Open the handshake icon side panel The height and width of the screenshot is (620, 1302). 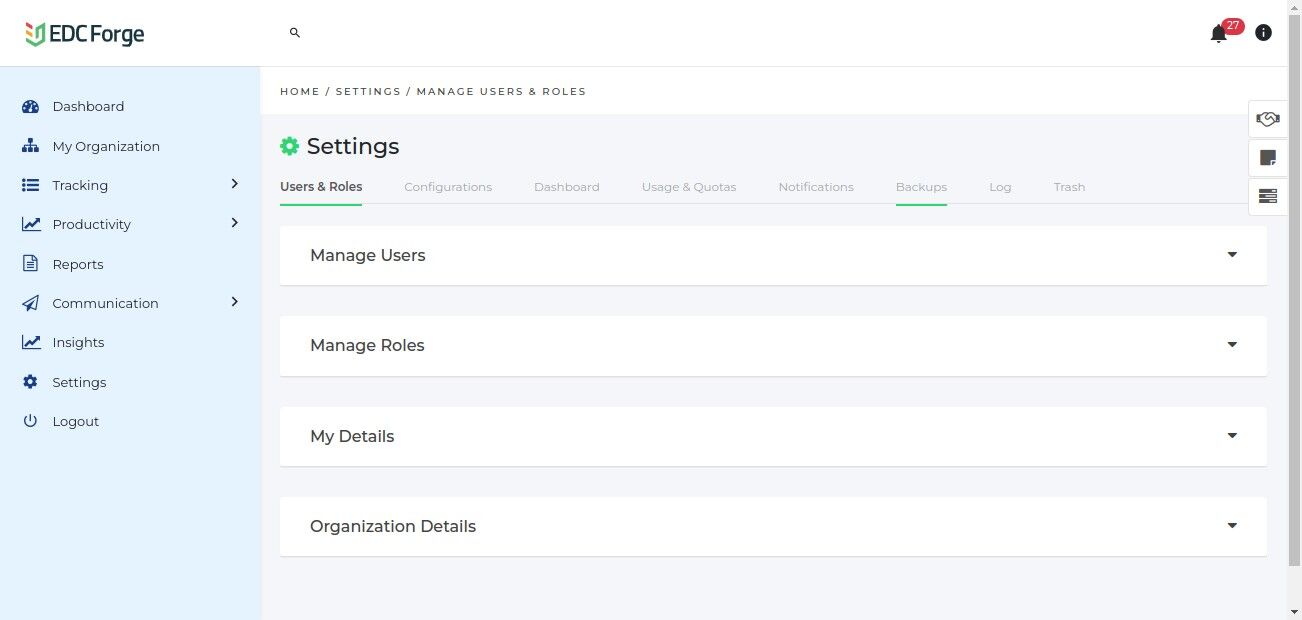coord(1268,119)
